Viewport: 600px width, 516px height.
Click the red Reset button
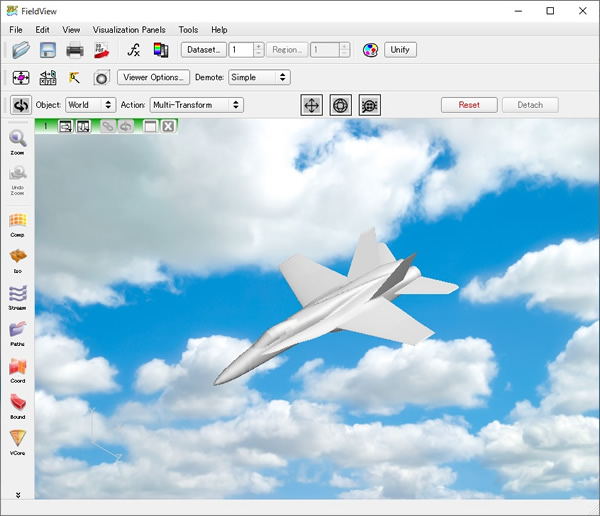click(468, 105)
